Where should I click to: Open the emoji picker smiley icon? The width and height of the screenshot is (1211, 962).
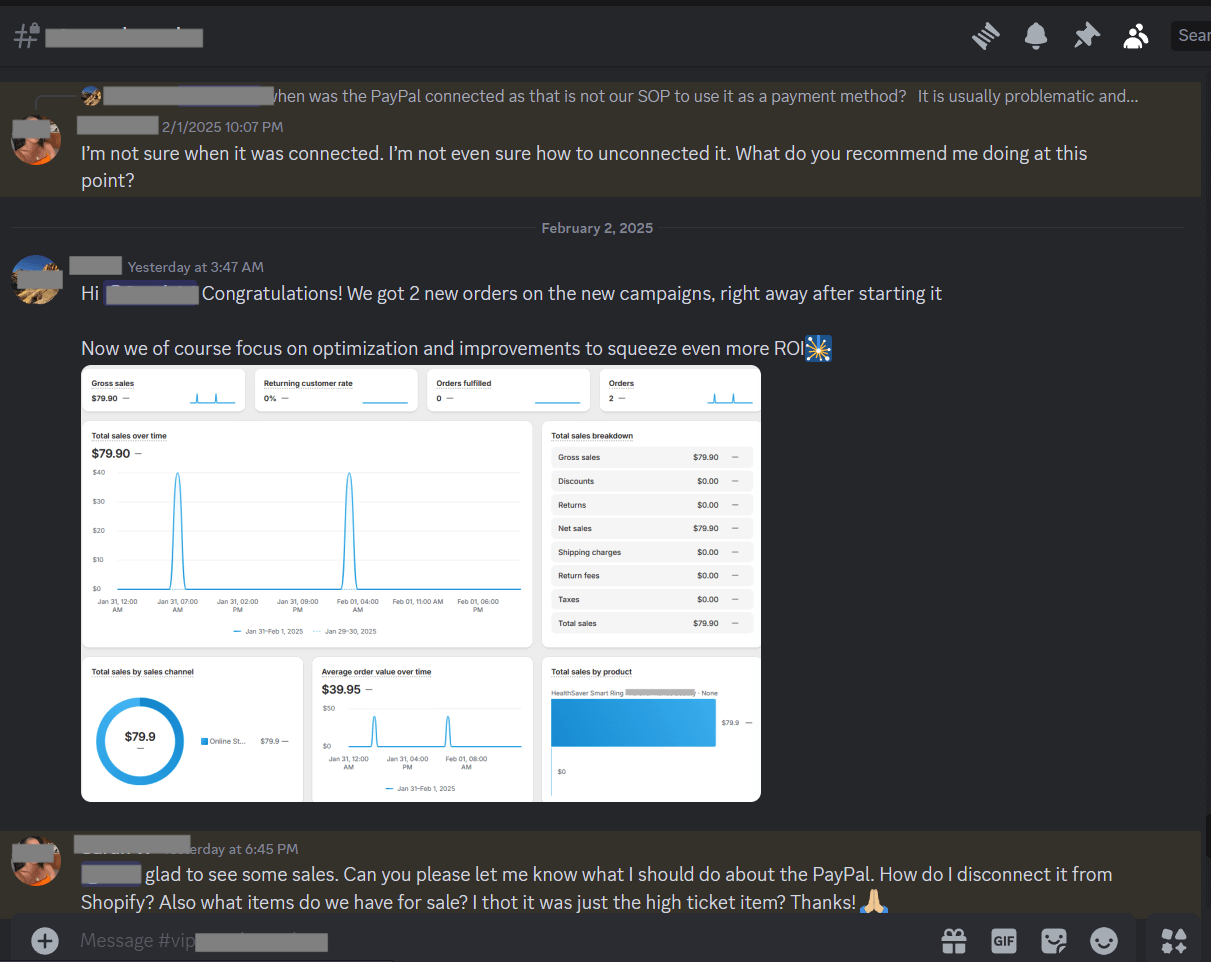point(1104,940)
